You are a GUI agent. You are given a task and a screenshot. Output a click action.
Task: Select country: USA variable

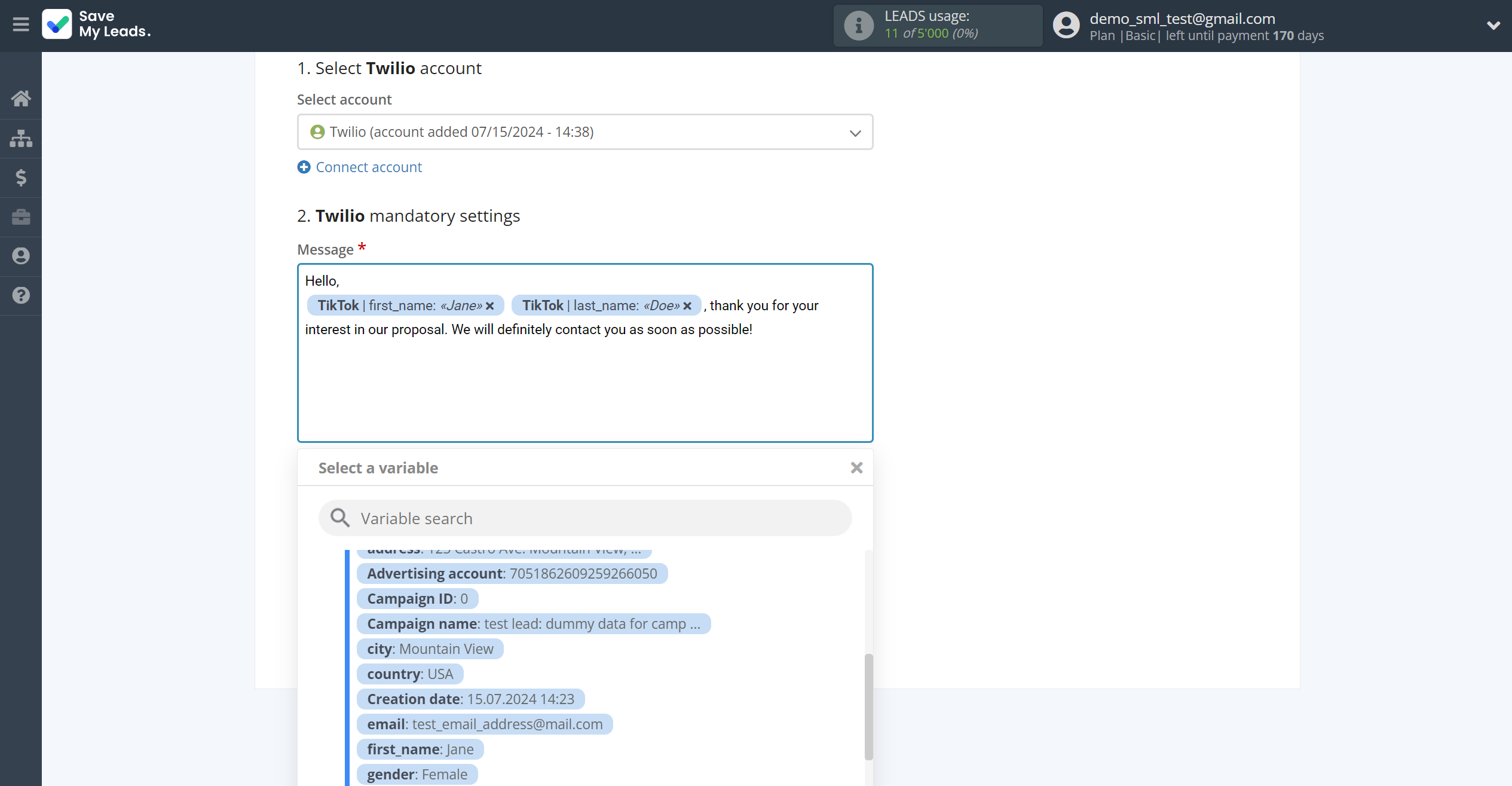[410, 674]
